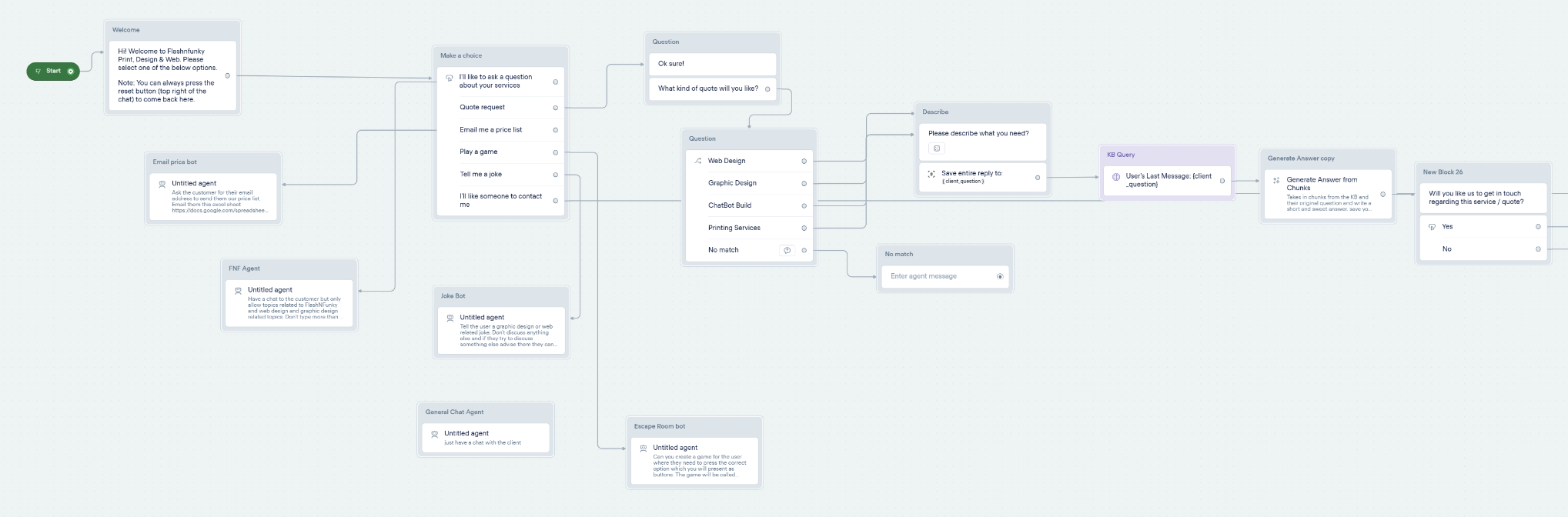The height and width of the screenshot is (517, 1568).
Task: Click the buttons icon beside Yes option
Action: pyautogui.click(x=1432, y=227)
